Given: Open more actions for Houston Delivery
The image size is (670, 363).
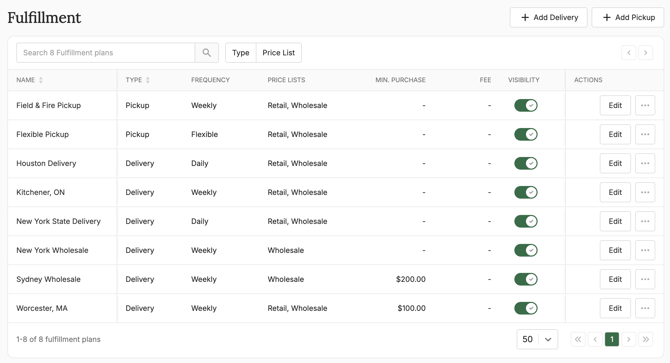Looking at the screenshot, I should 645,164.
